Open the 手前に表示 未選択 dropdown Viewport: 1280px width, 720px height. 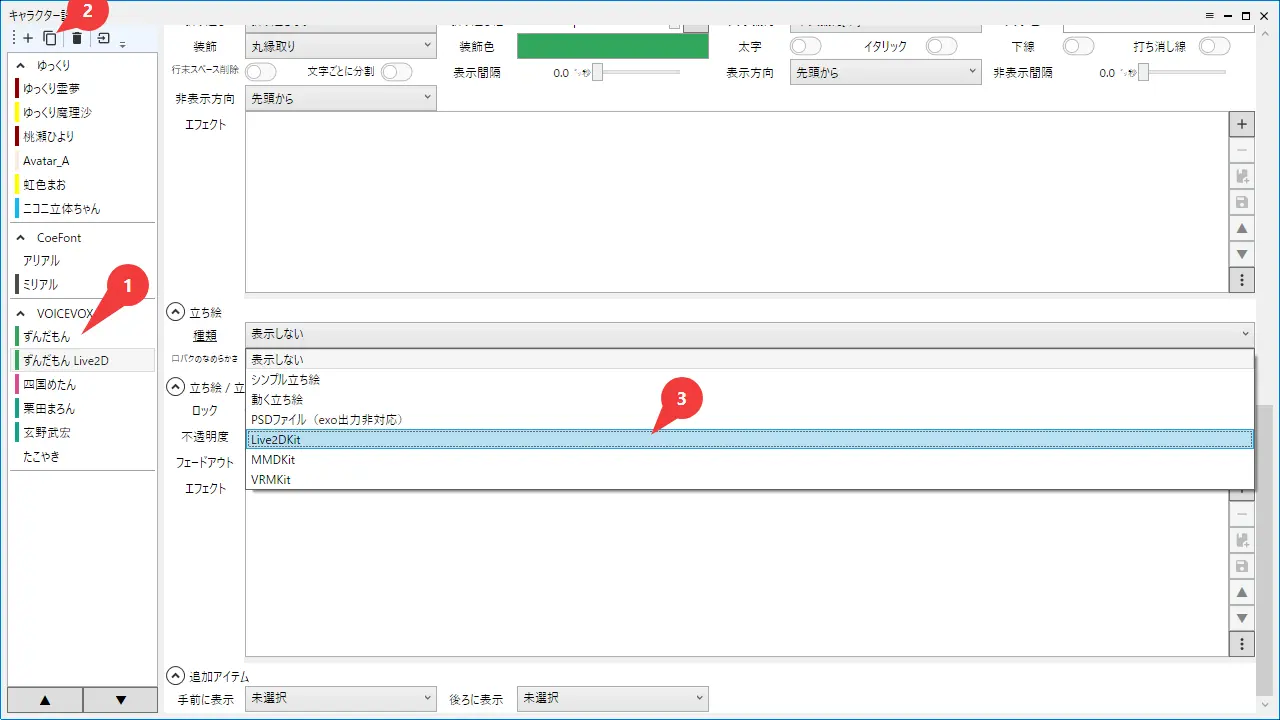click(340, 698)
